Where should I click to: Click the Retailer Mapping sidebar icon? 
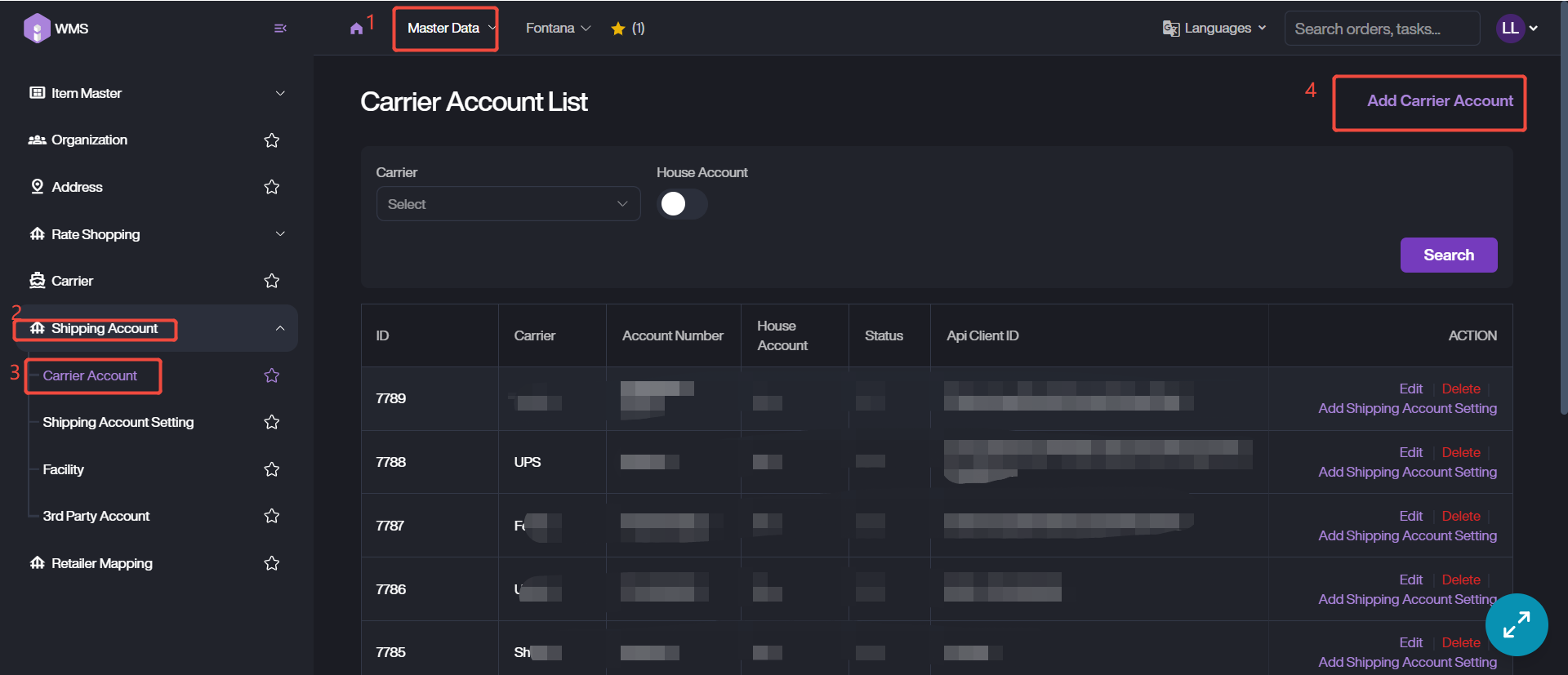(x=38, y=563)
